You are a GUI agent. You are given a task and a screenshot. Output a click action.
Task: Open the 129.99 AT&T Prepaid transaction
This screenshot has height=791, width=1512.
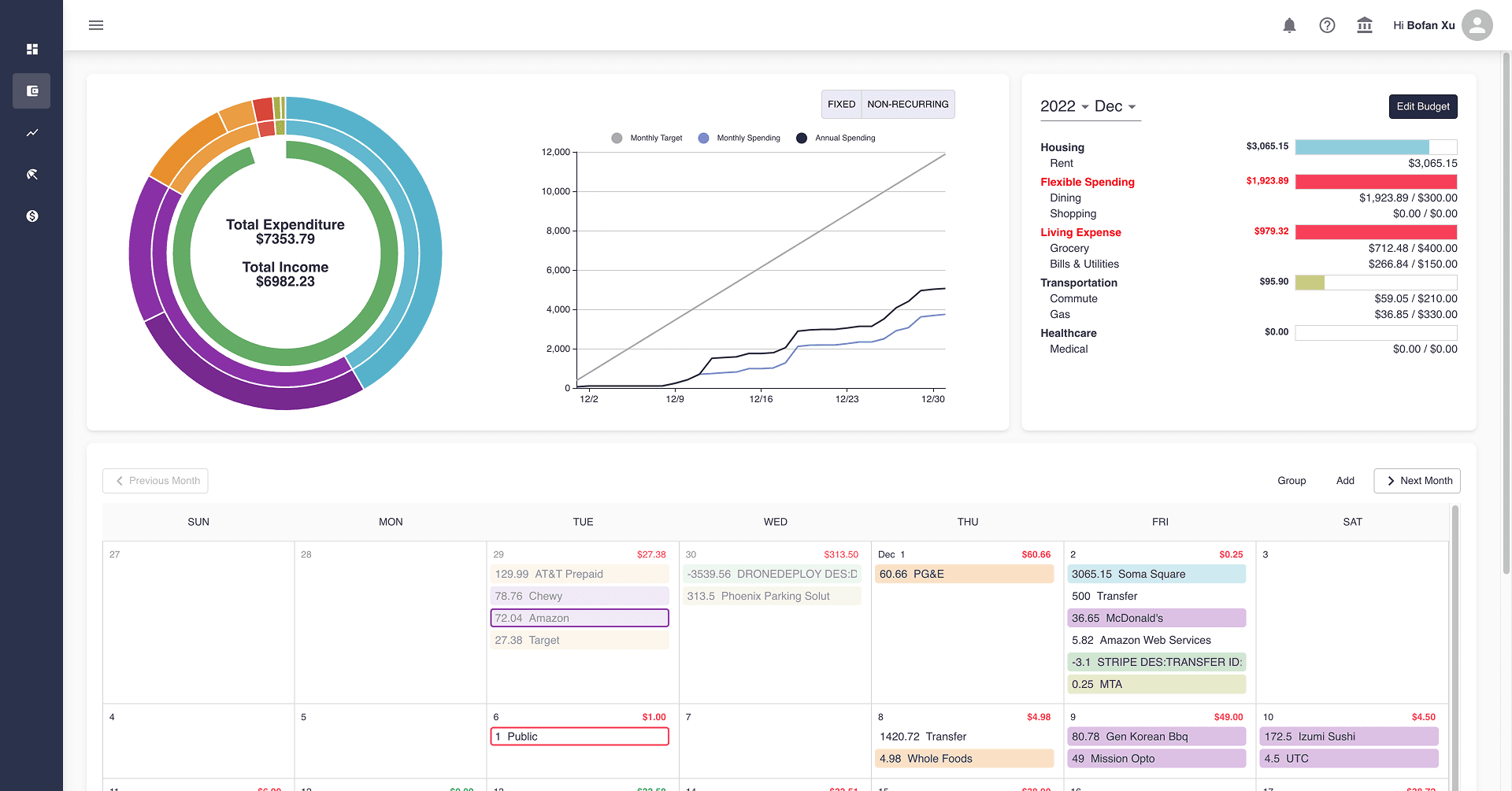580,574
